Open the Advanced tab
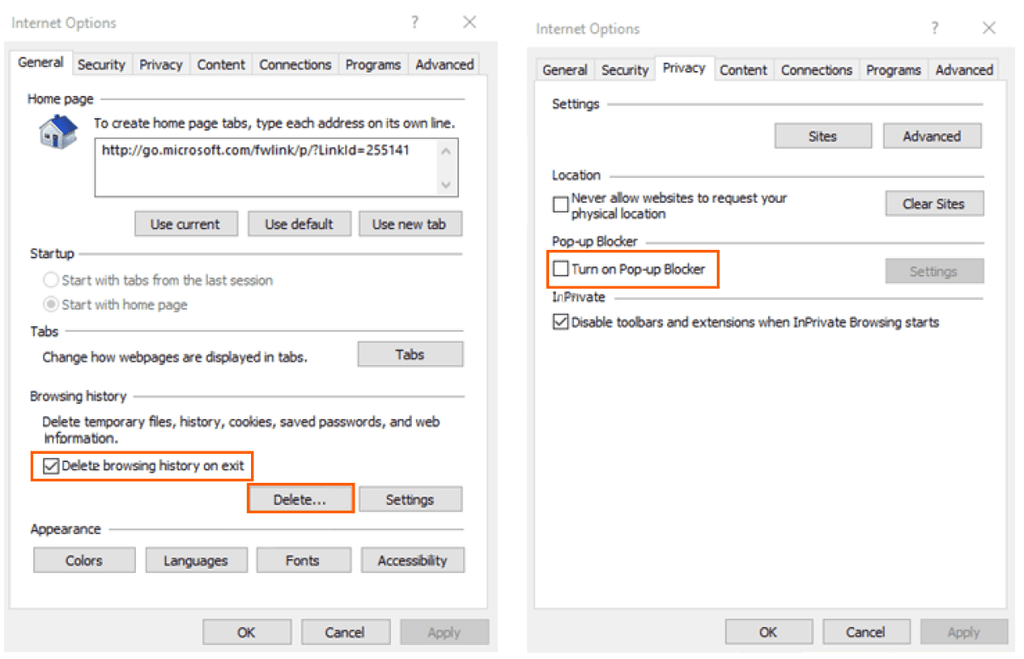 pos(444,63)
